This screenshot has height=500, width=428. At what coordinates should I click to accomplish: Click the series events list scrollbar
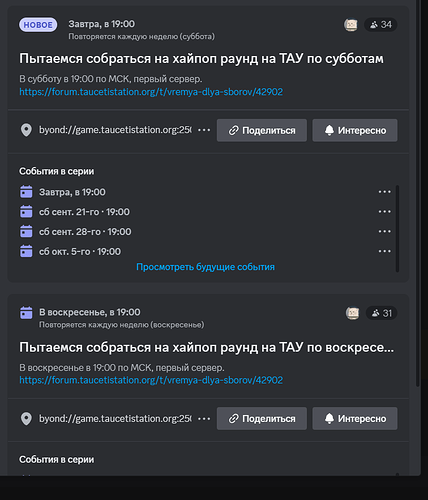pyautogui.click(x=397, y=229)
